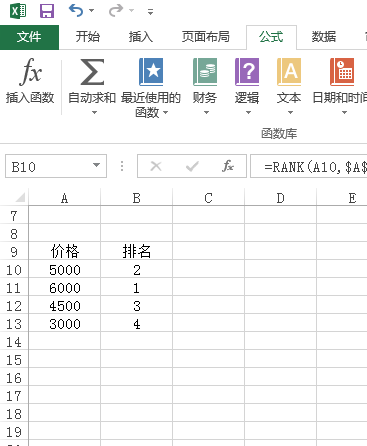367x446 pixels.
Task: Select cell with value 6000
Action: (65, 288)
